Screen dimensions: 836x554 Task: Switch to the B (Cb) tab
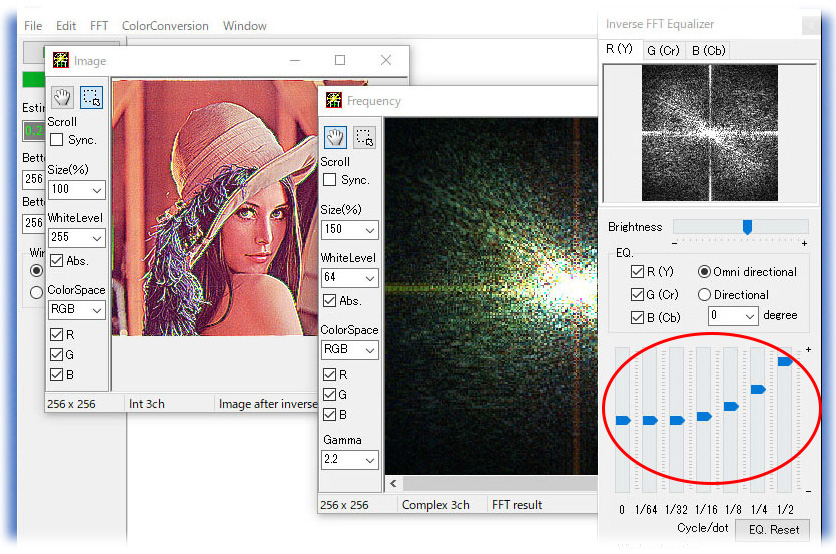(x=709, y=50)
